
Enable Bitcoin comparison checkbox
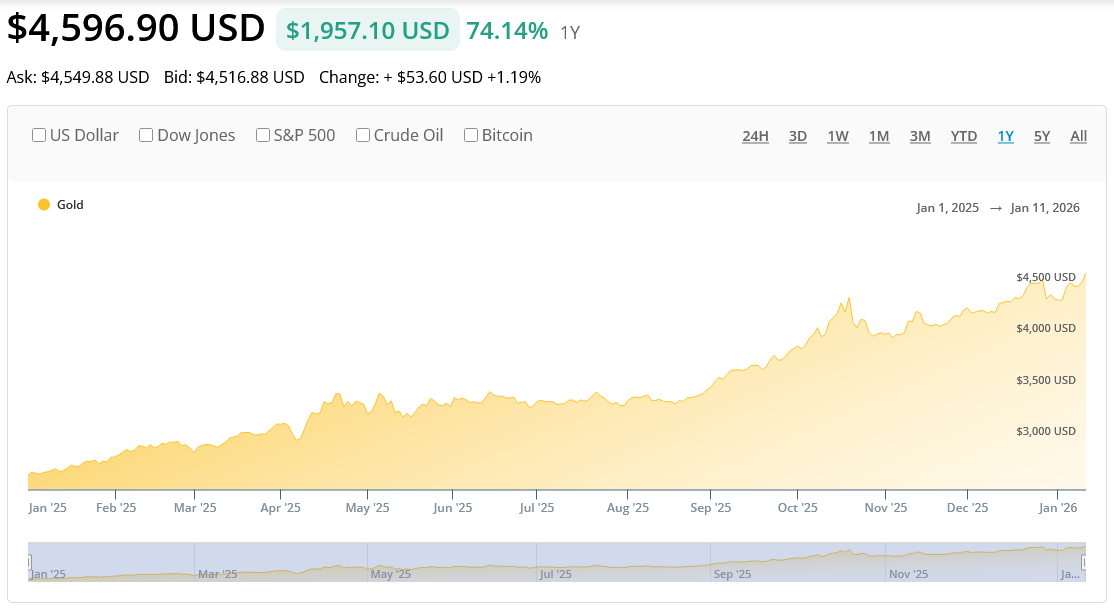pos(471,135)
